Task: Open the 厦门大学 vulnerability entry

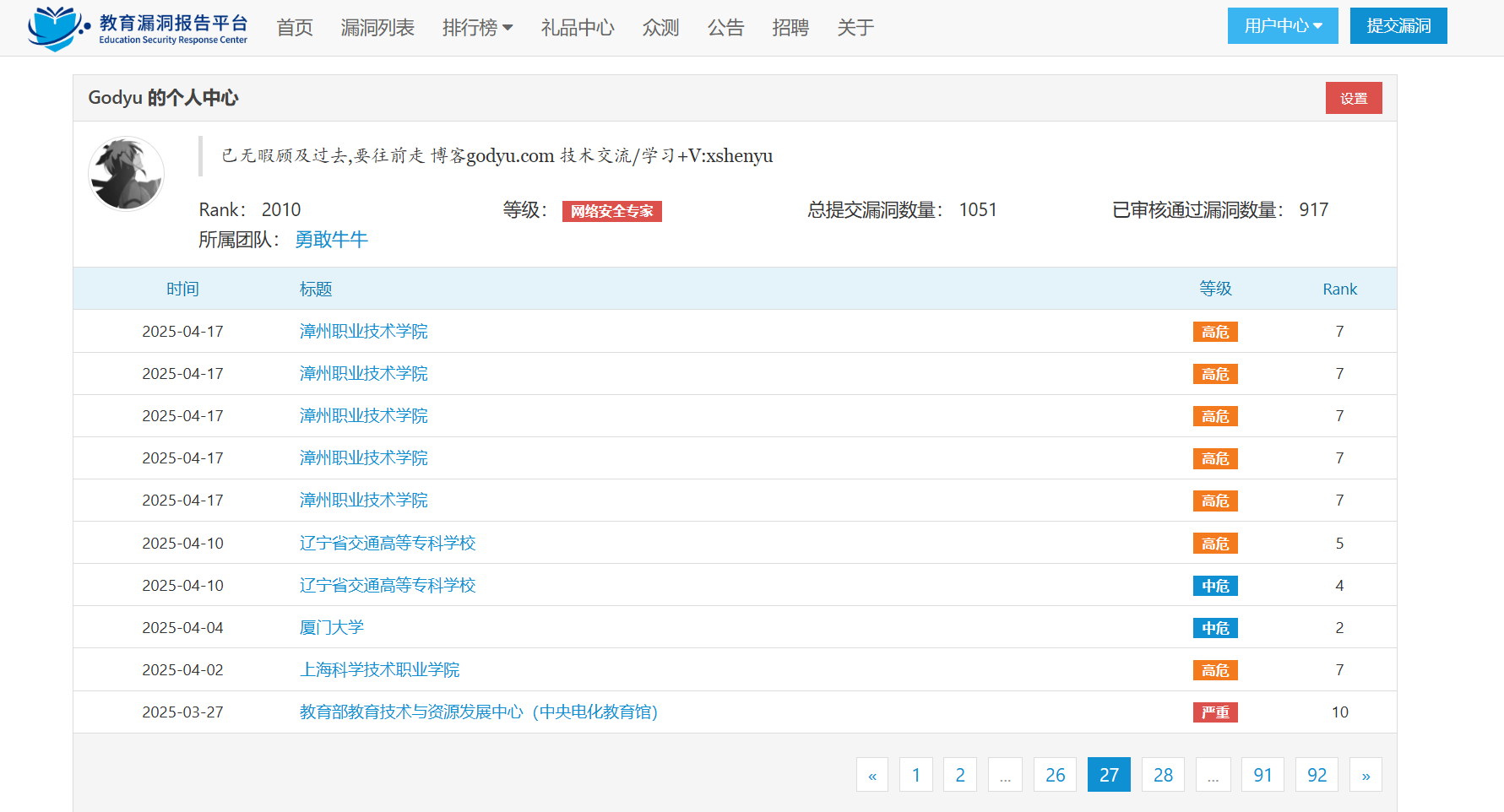Action: click(331, 627)
